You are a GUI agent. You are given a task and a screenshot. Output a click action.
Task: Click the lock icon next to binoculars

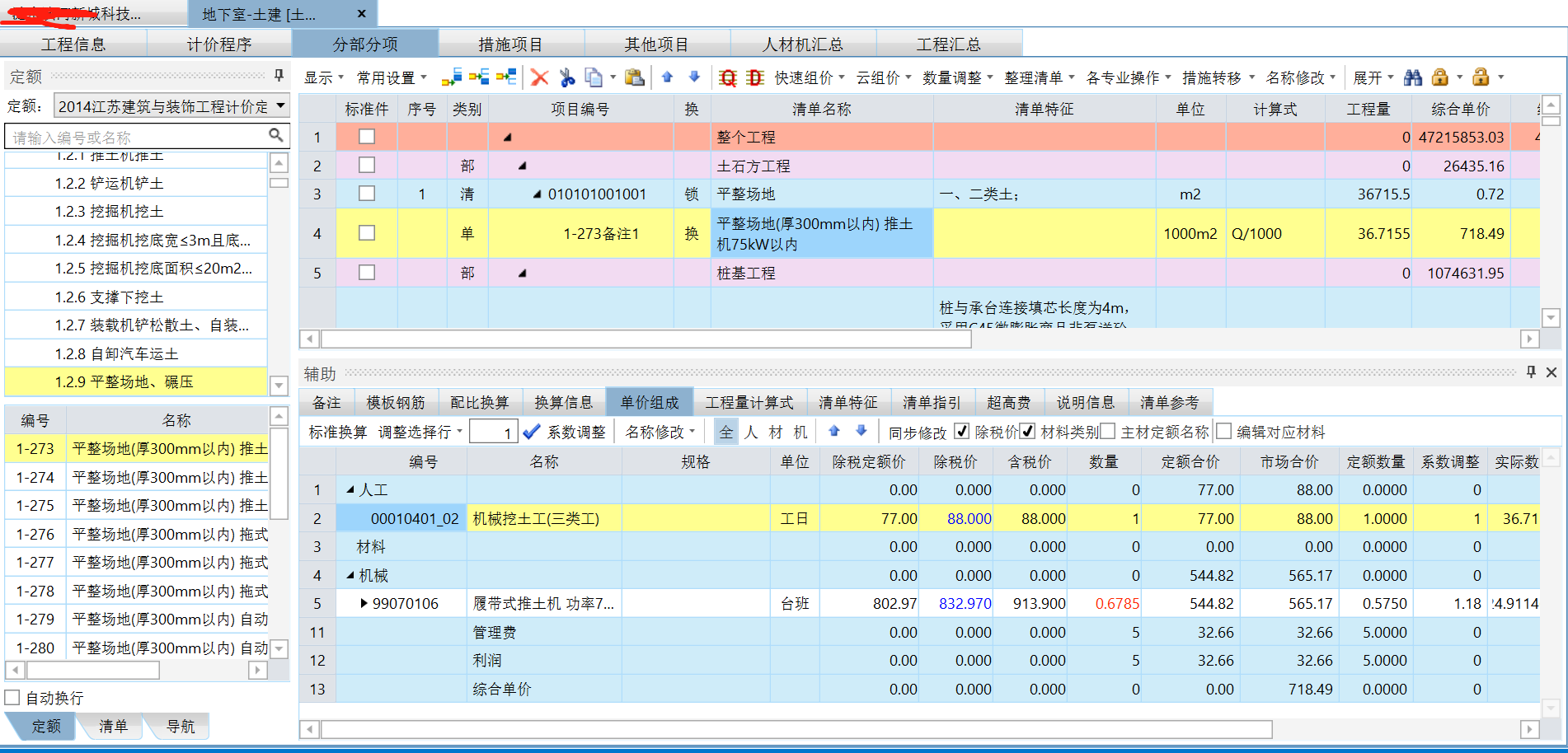point(1440,77)
